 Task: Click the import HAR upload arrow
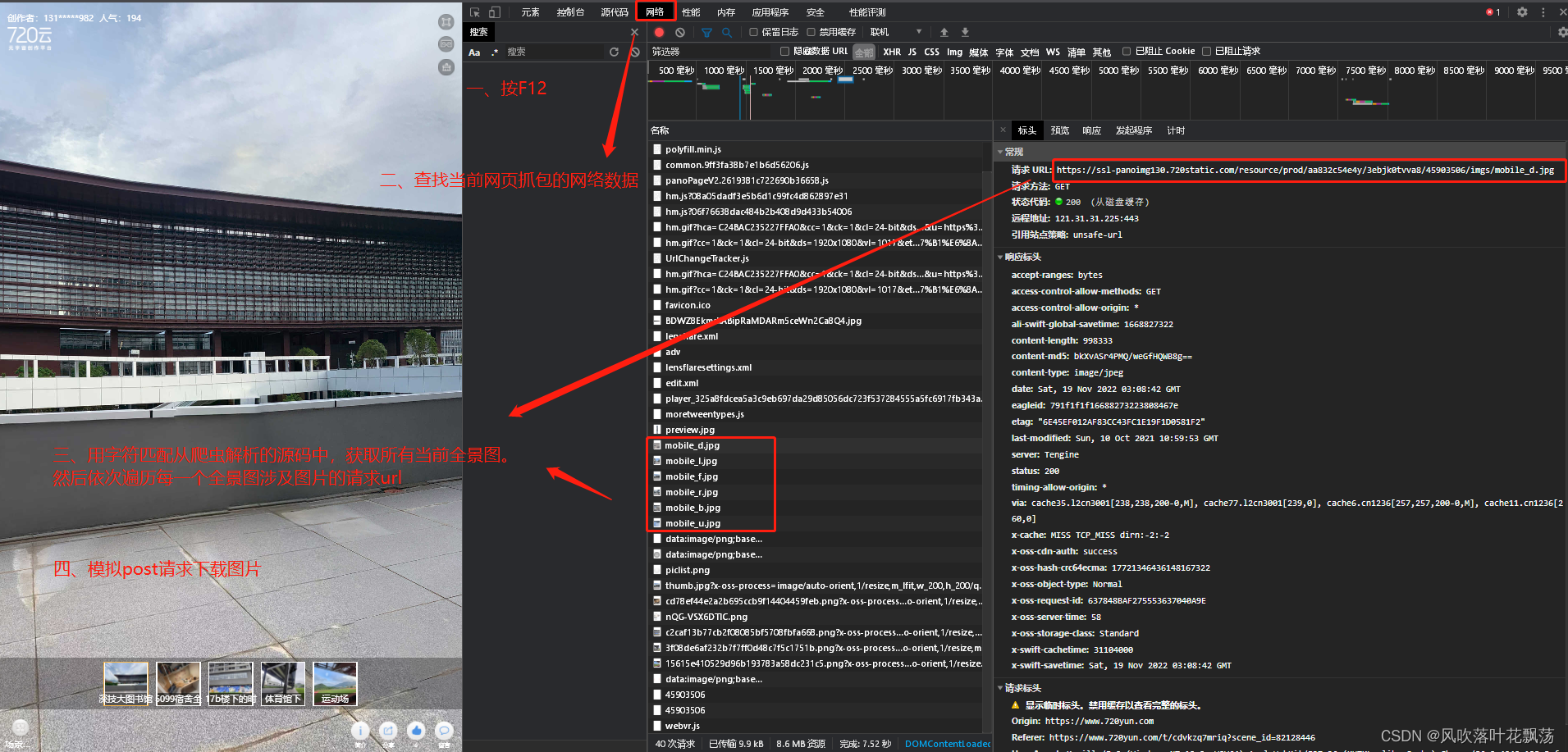[x=944, y=32]
